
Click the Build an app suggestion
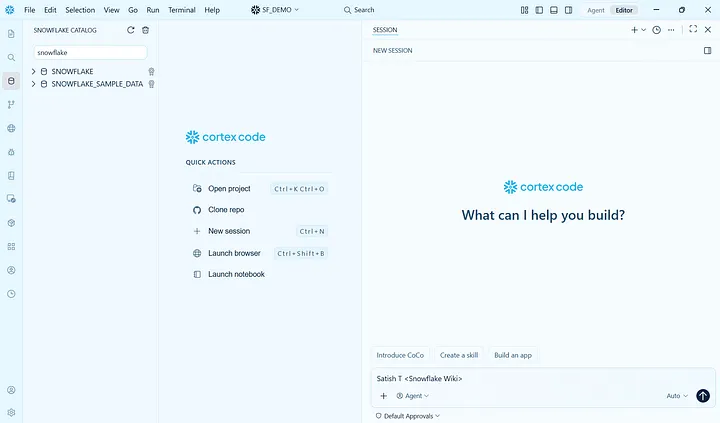(x=513, y=355)
